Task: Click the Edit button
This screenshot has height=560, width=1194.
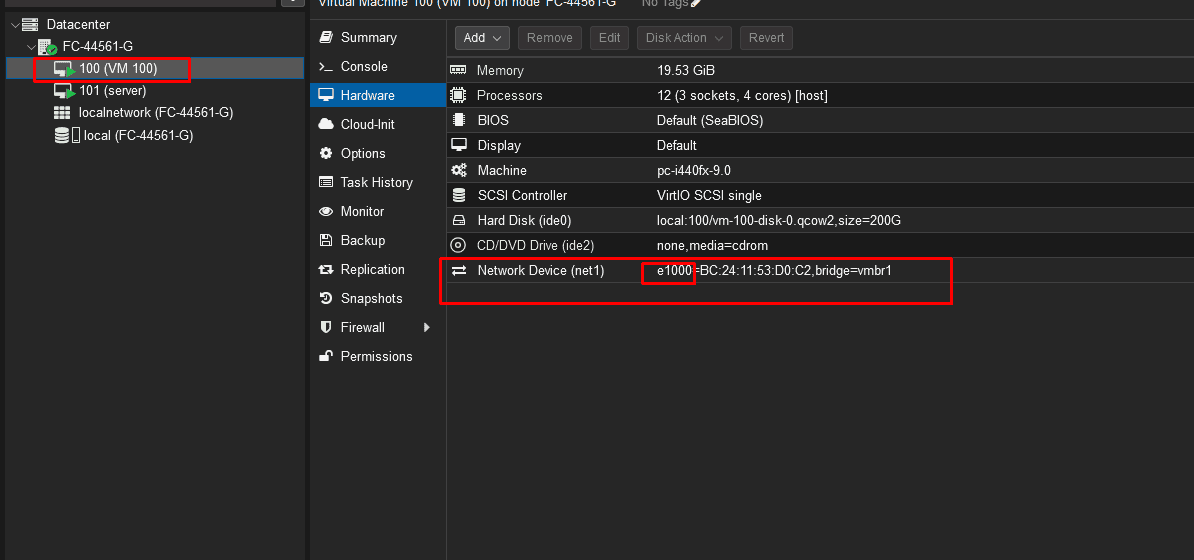Action: pyautogui.click(x=609, y=37)
